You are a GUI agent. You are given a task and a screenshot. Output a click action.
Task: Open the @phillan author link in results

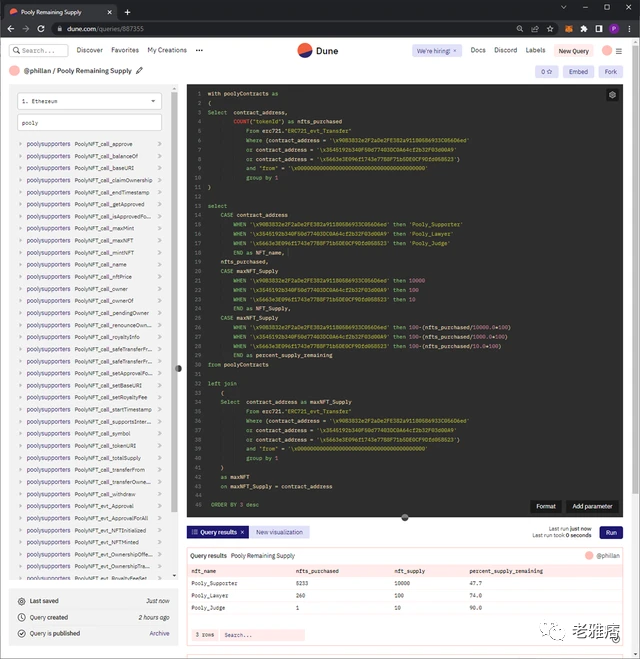[608, 556]
